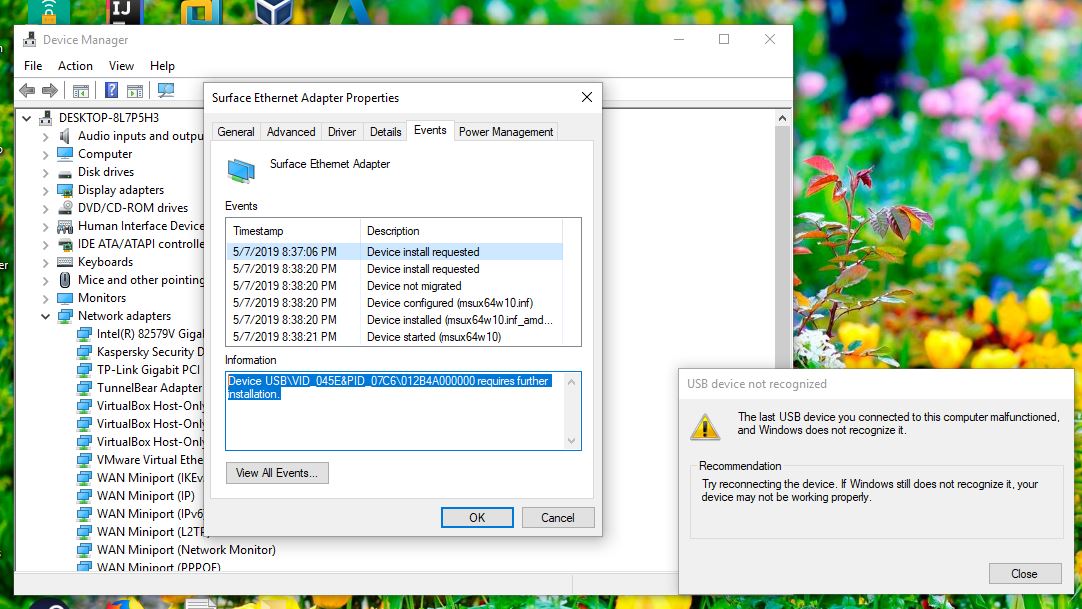Click the Human Interface Devices icon

tap(65, 226)
